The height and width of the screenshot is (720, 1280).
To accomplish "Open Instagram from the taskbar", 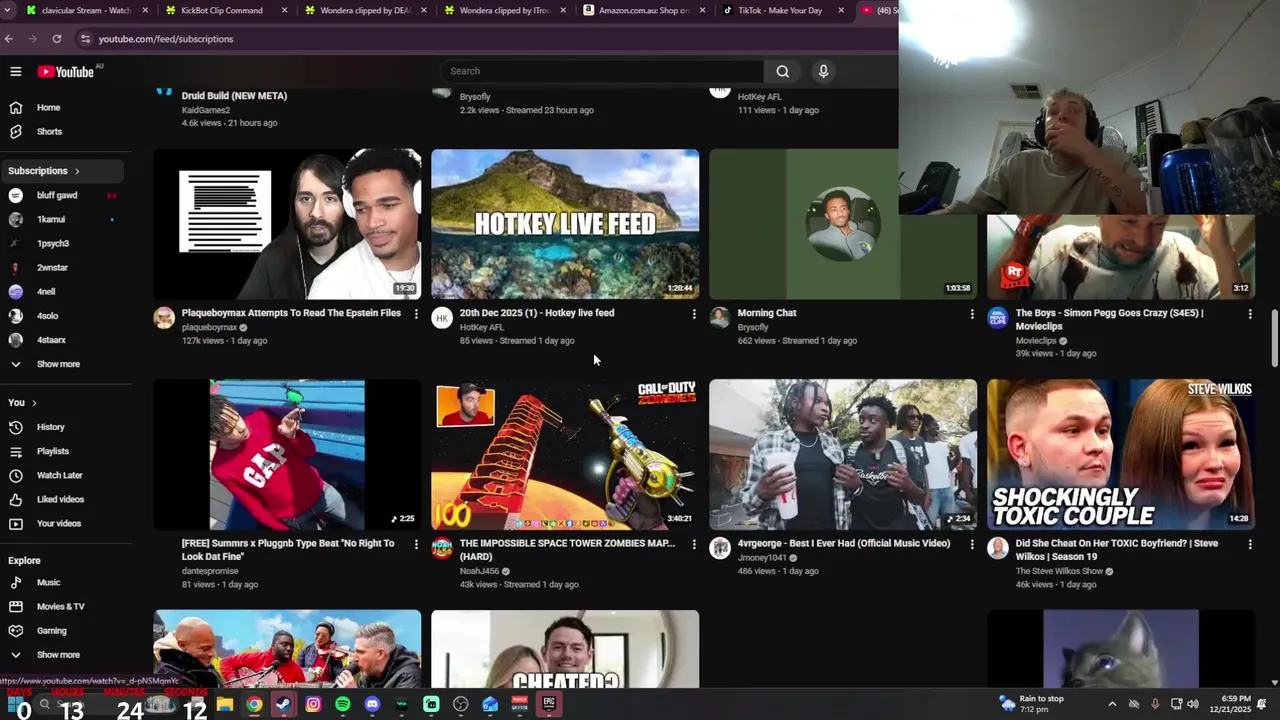I will click(313, 704).
